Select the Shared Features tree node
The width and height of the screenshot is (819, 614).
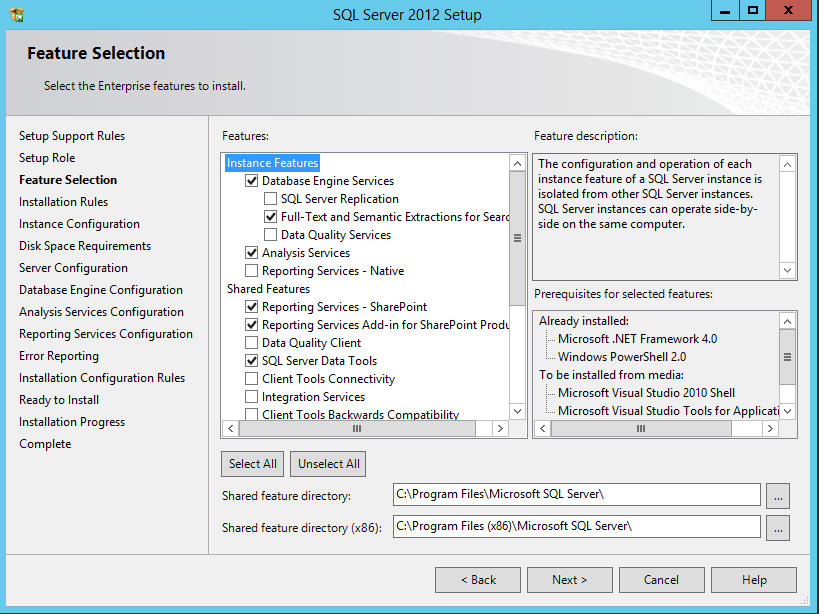268,289
